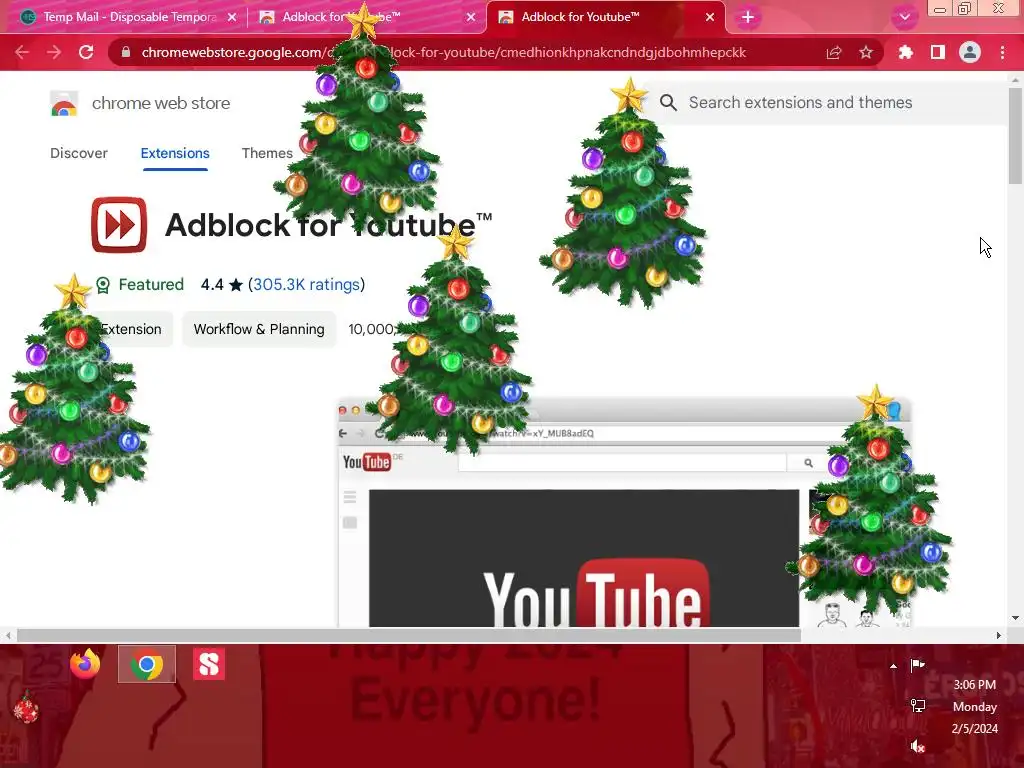1024x768 pixels.
Task: Show hidden system tray icons
Action: [x=893, y=665]
